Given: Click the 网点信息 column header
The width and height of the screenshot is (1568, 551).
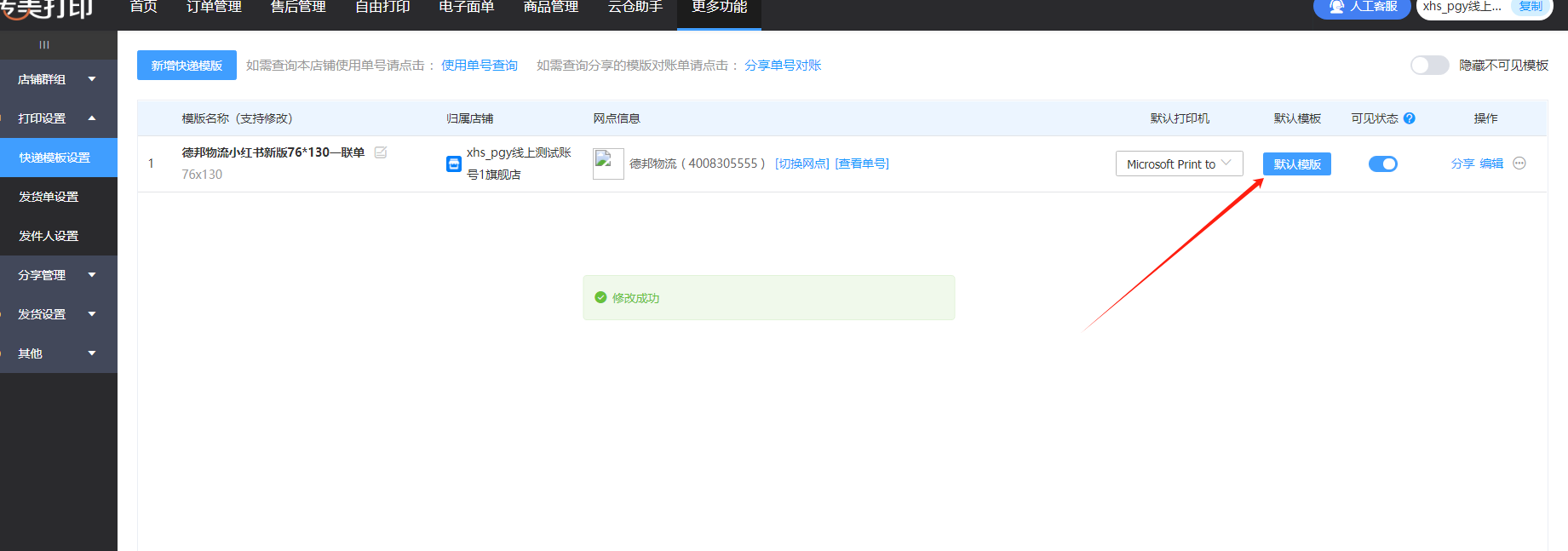Looking at the screenshot, I should click(617, 118).
